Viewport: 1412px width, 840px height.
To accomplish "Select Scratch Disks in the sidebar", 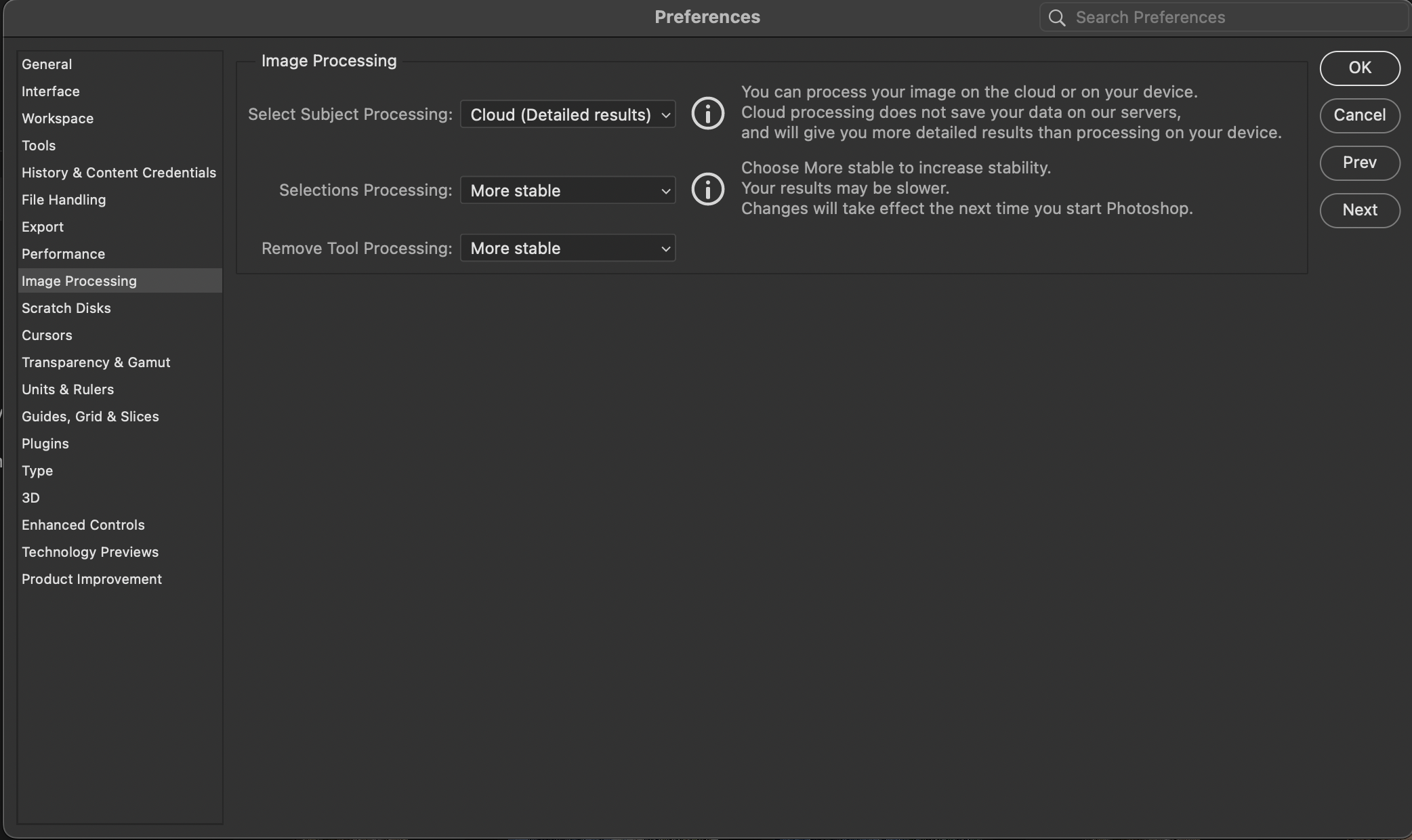I will 66,308.
